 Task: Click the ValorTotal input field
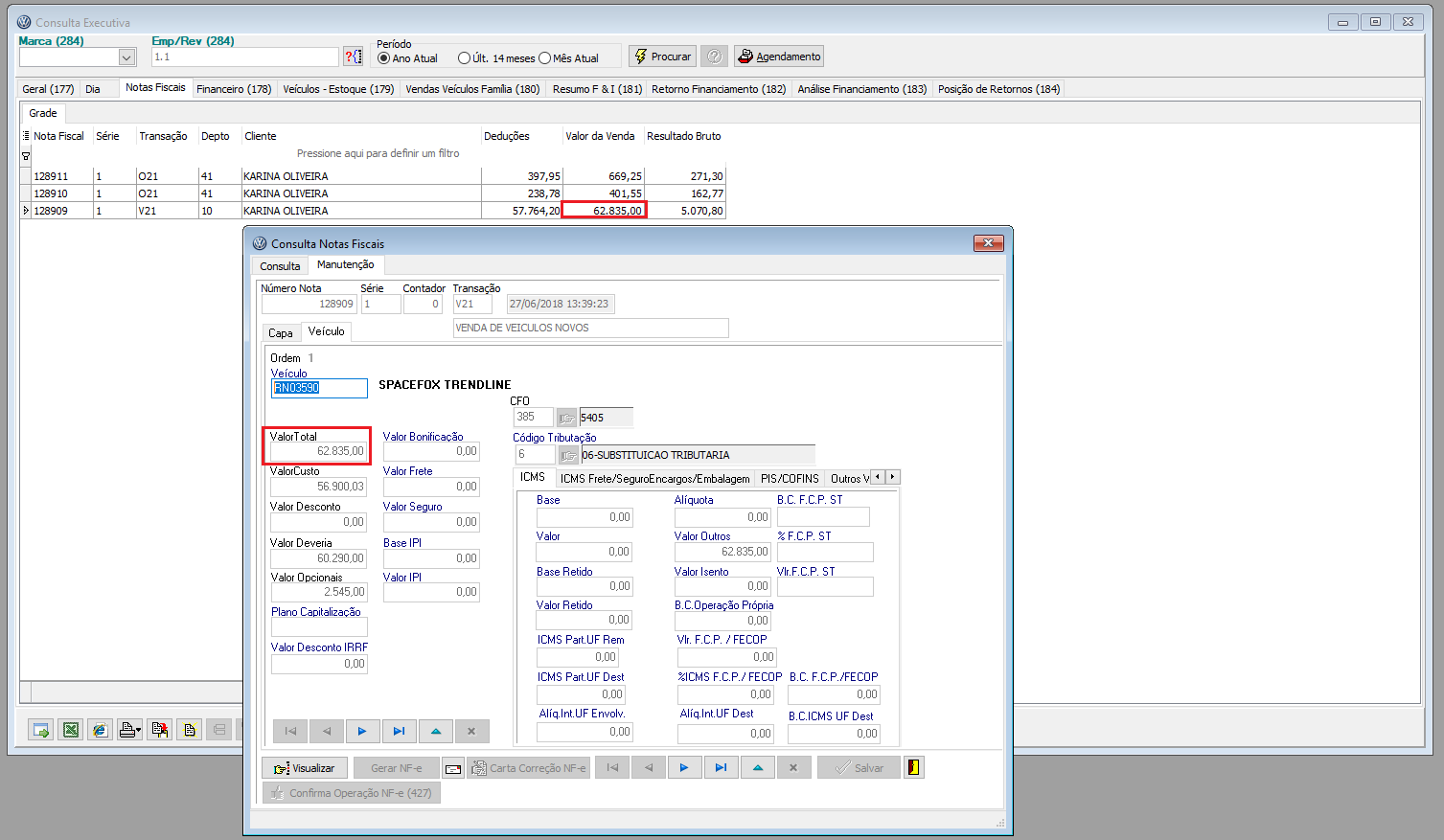click(318, 451)
